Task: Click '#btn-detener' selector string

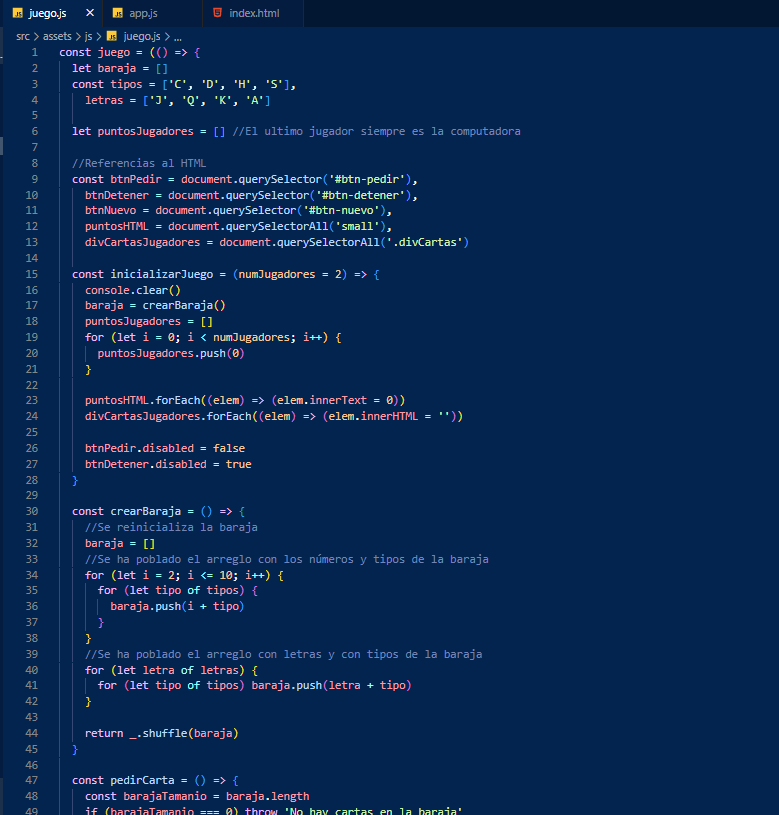Action: pos(361,195)
